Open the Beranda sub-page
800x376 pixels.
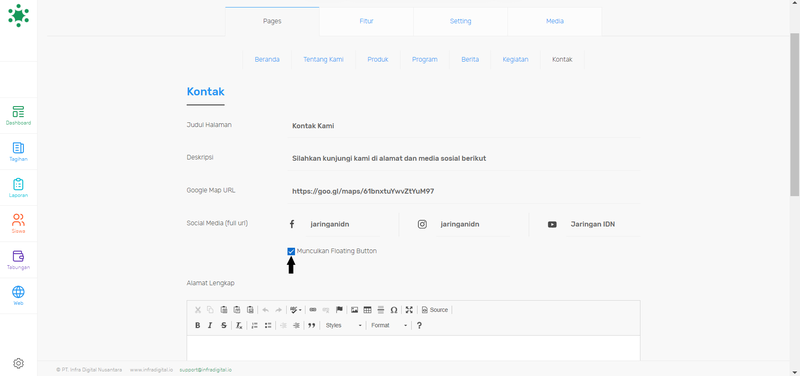click(x=267, y=59)
